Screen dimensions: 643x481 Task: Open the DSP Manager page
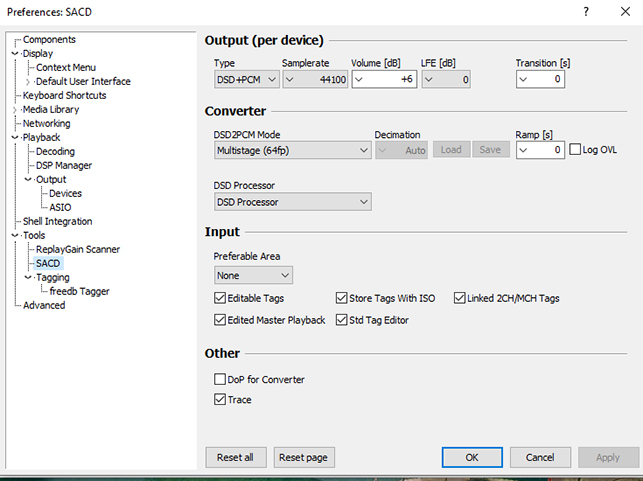click(x=64, y=165)
